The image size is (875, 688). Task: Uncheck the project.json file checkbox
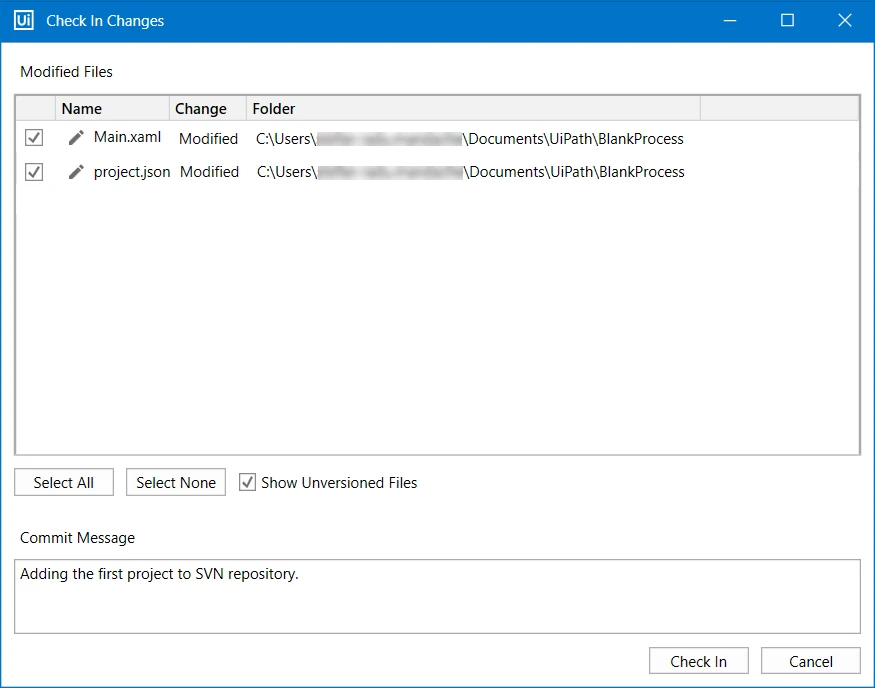(x=34, y=172)
